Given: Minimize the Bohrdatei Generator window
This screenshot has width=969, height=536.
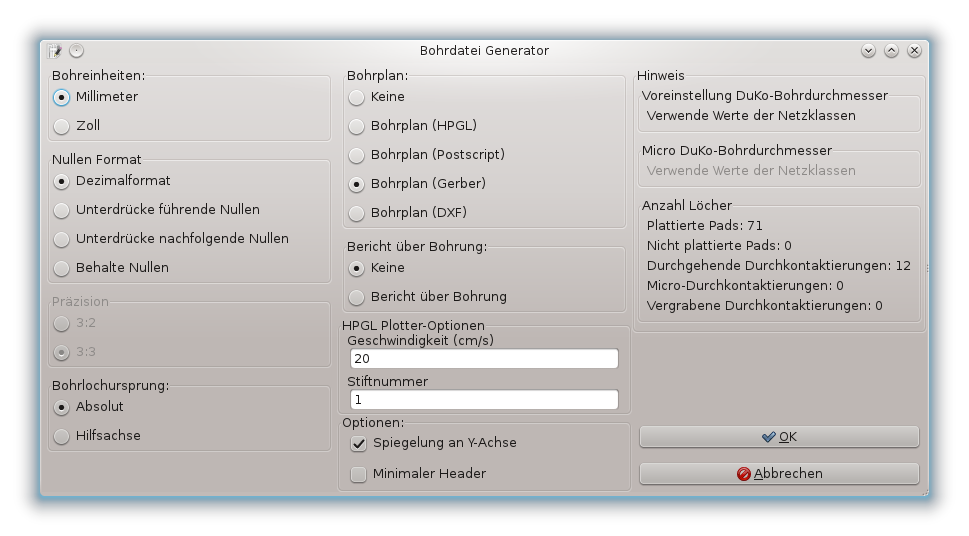Looking at the screenshot, I should click(x=868, y=51).
